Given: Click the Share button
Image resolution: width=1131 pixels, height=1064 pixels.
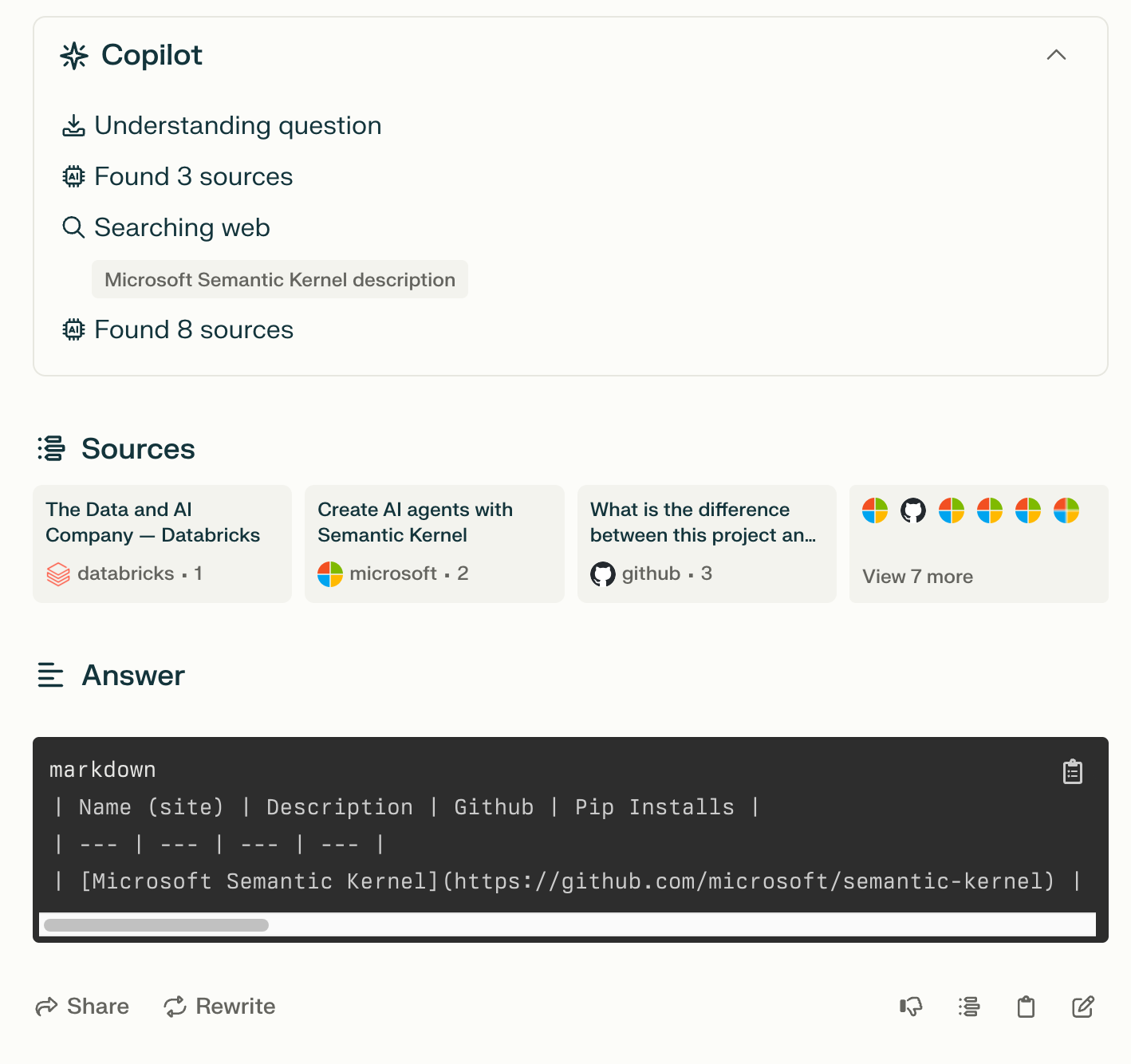Looking at the screenshot, I should click(x=83, y=1007).
